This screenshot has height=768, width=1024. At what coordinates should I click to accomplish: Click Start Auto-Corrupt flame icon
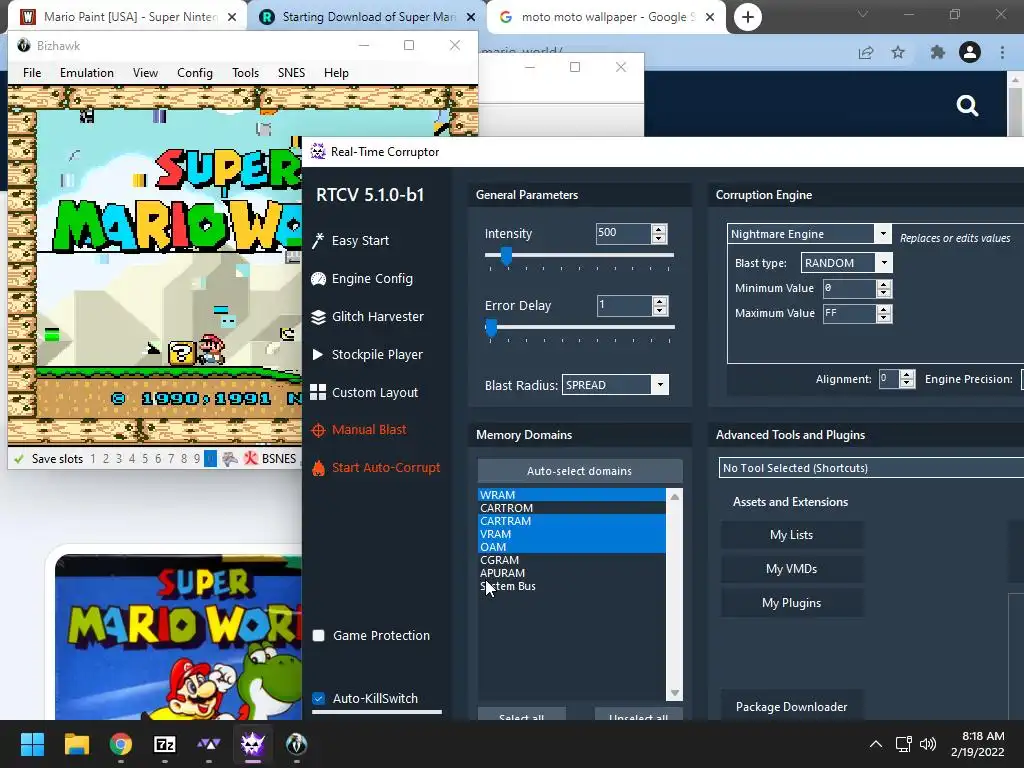click(318, 468)
